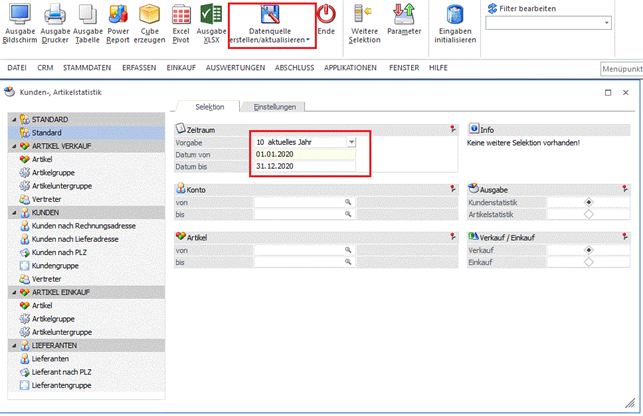Select the Kundenstatistik output option
This screenshot has width=643, height=416.
588,201
